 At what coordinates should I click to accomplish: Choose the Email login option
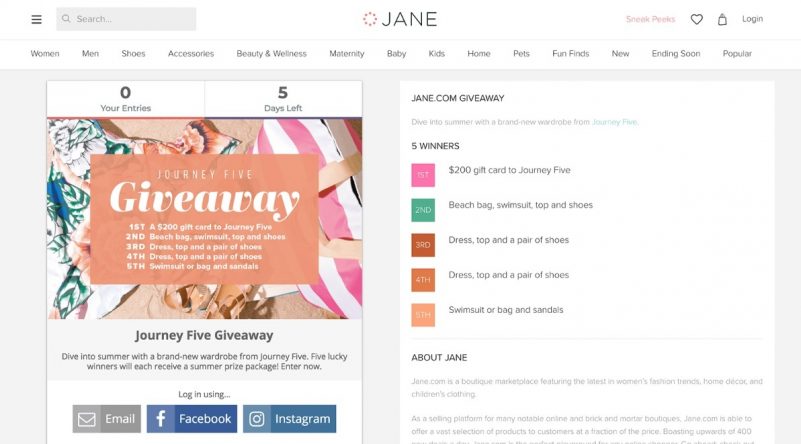pyautogui.click(x=107, y=419)
